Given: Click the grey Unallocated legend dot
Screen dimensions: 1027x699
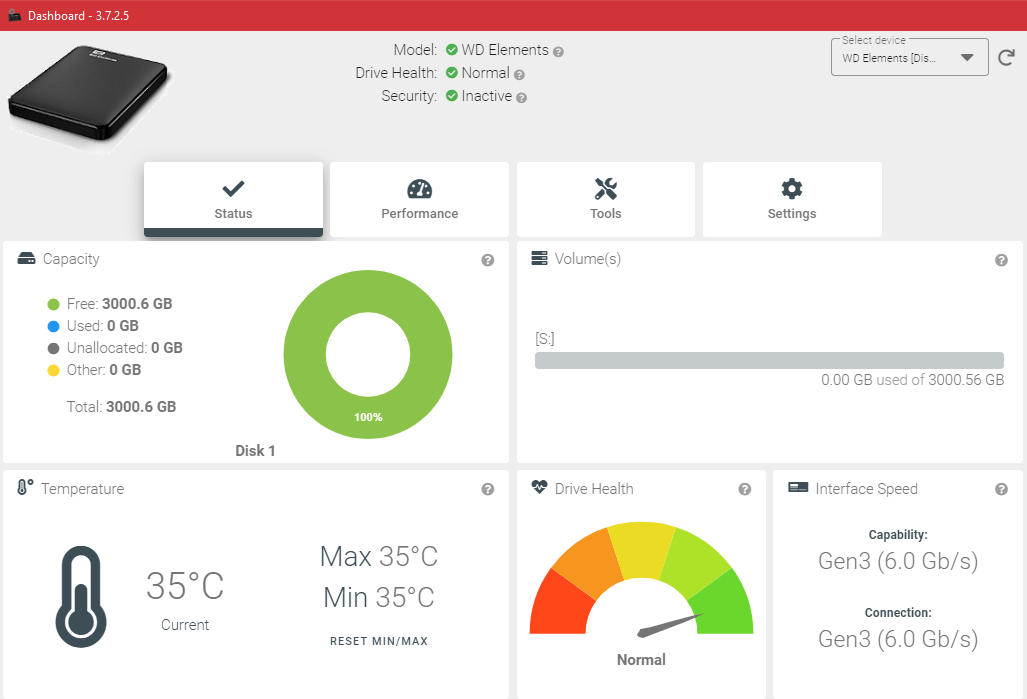Looking at the screenshot, I should tap(54, 349).
